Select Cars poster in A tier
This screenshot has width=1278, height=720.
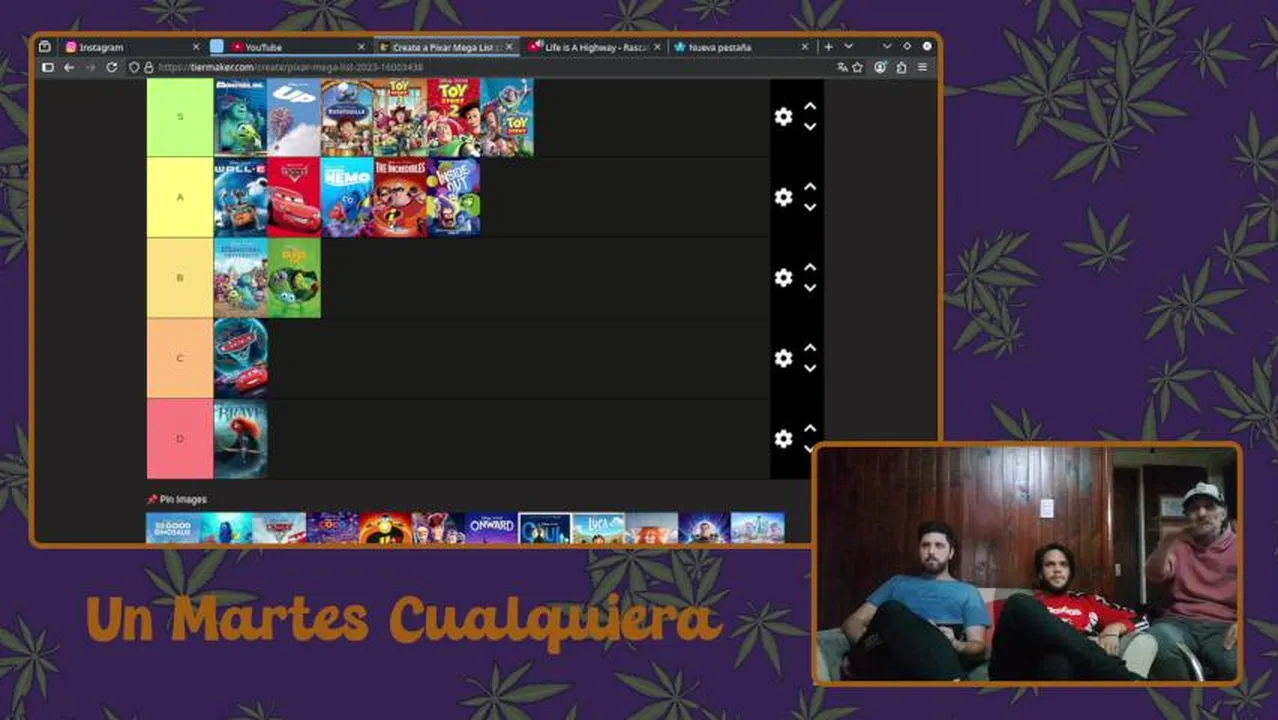click(x=294, y=197)
